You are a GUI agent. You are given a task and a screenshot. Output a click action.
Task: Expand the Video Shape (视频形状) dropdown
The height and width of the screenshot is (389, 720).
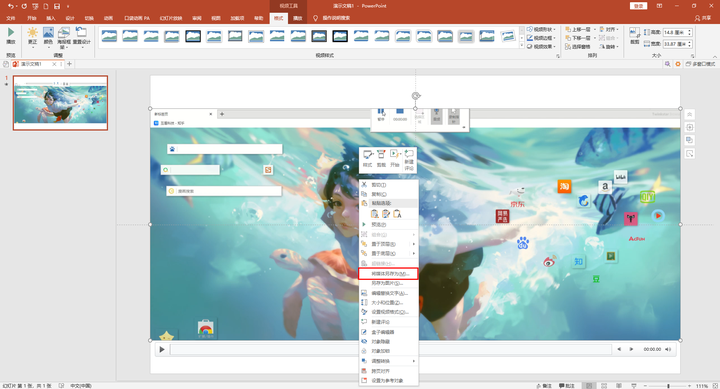coord(541,29)
